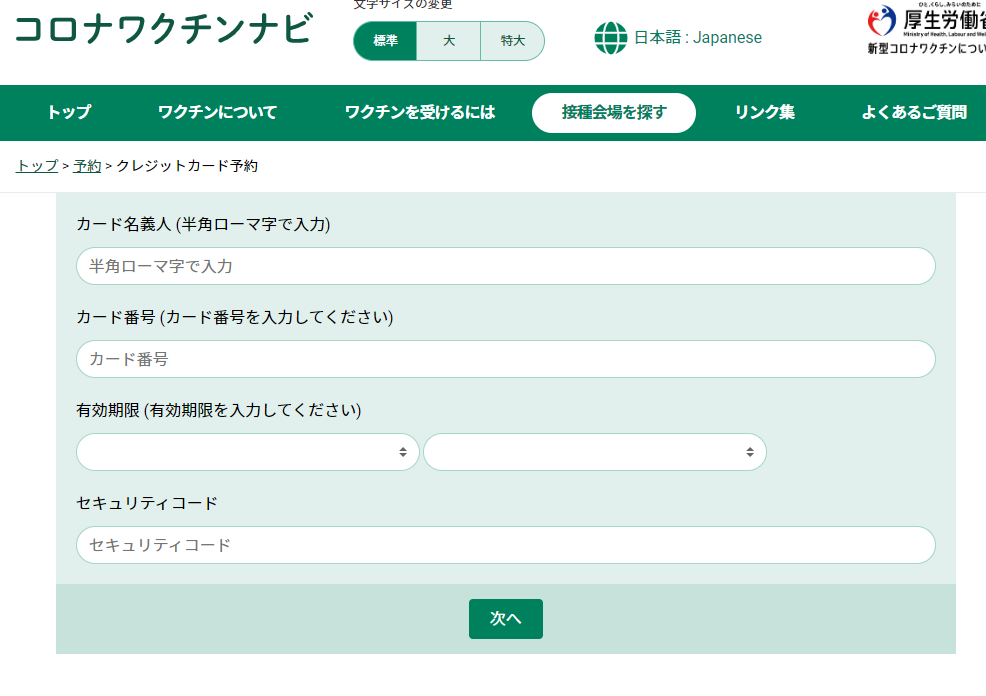Follow the トップ breadcrumb link
The image size is (986, 696).
pyautogui.click(x=37, y=166)
